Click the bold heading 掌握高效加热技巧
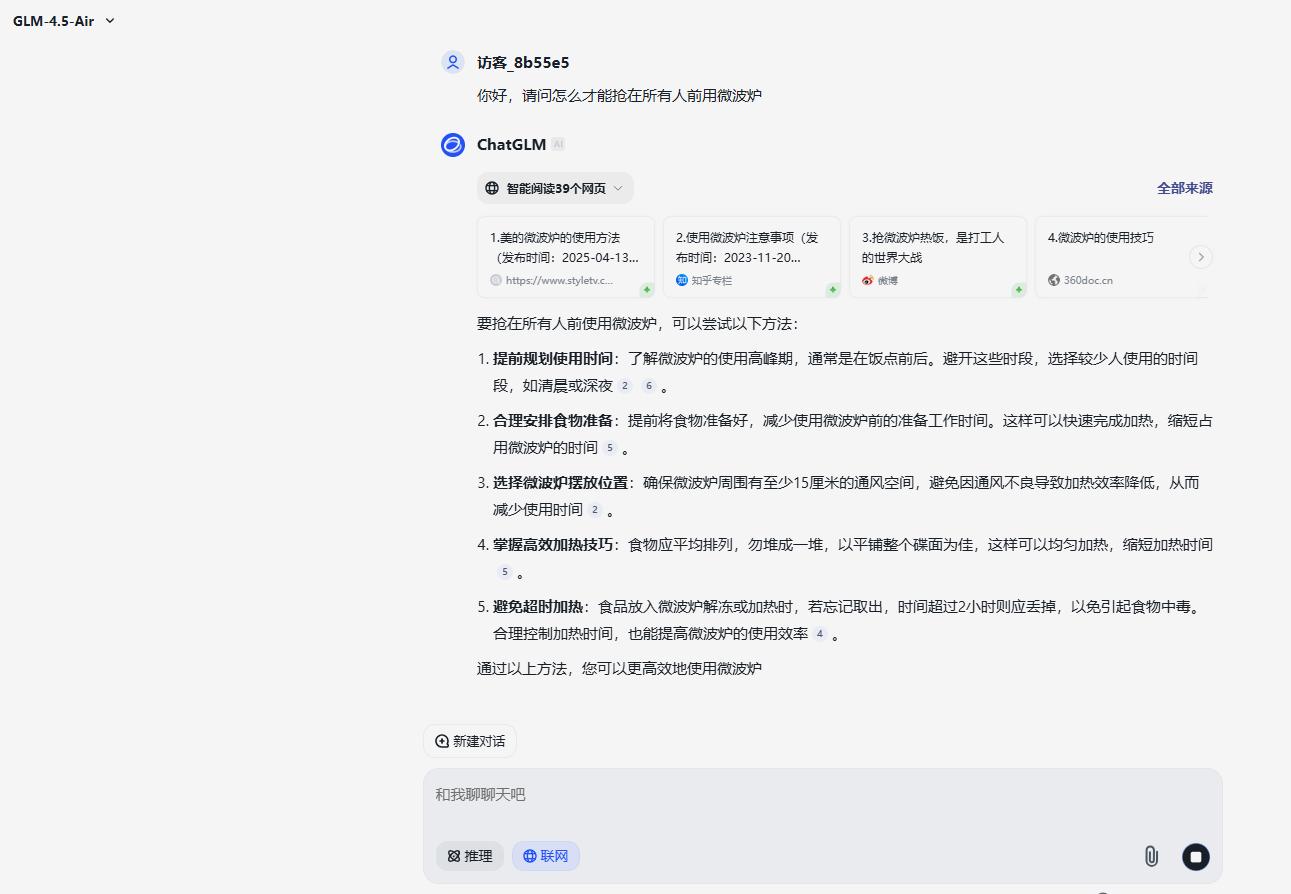This screenshot has height=894, width=1291. 553,545
